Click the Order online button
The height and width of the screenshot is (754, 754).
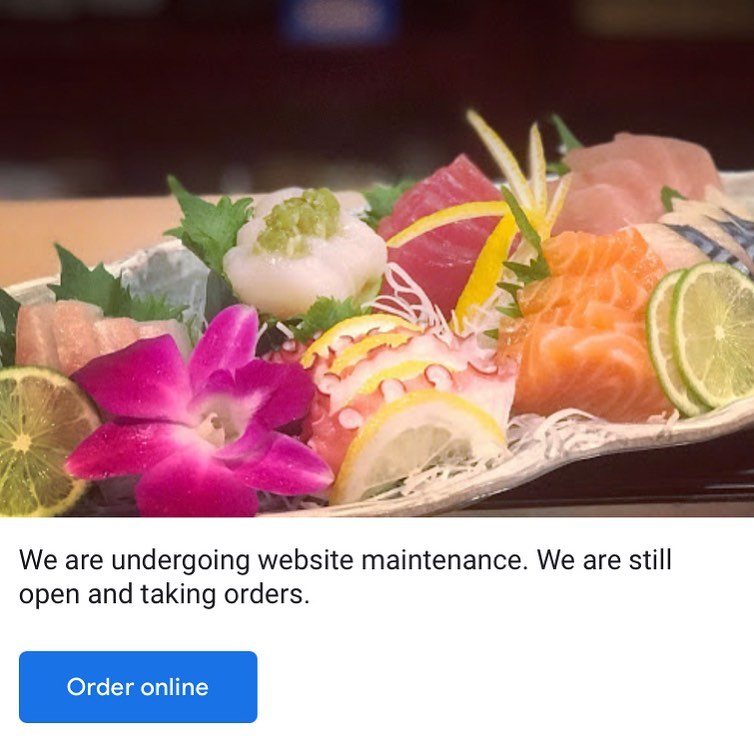[x=138, y=687]
